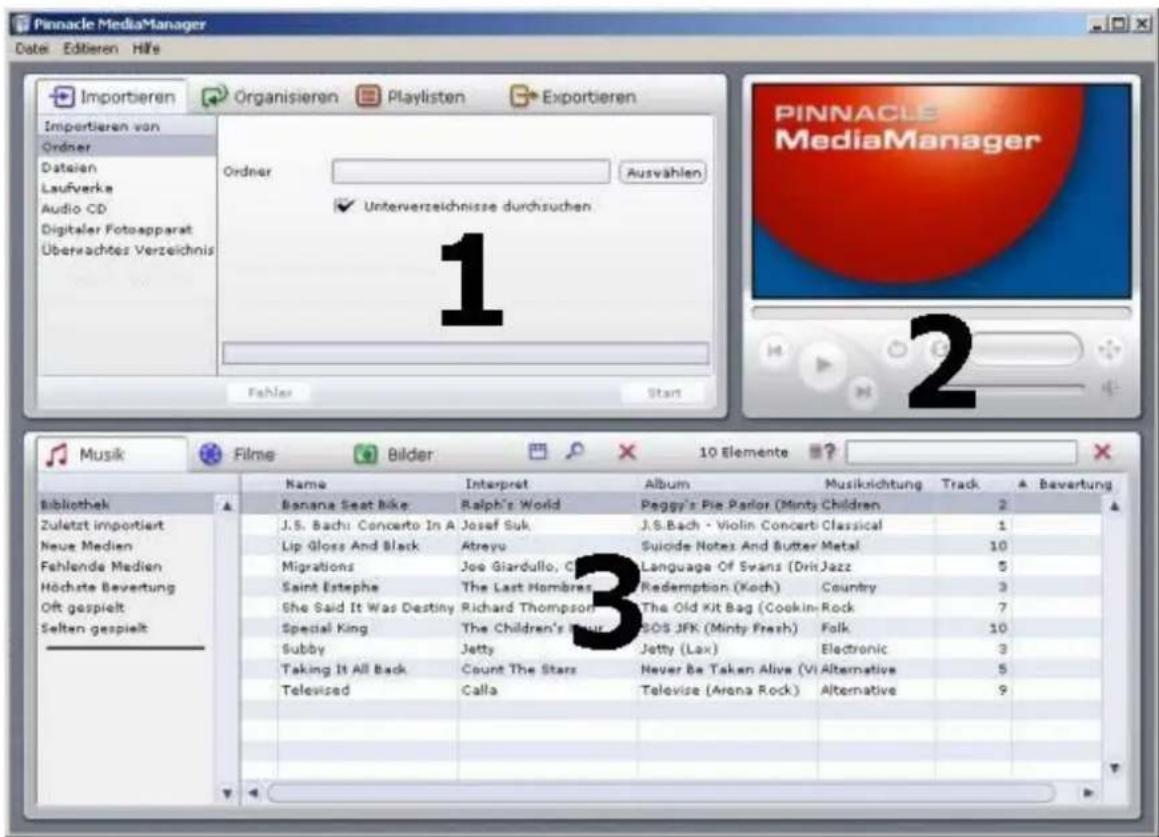The width and height of the screenshot is (1159, 837).
Task: Open the Playlisten tab
Action: point(411,97)
